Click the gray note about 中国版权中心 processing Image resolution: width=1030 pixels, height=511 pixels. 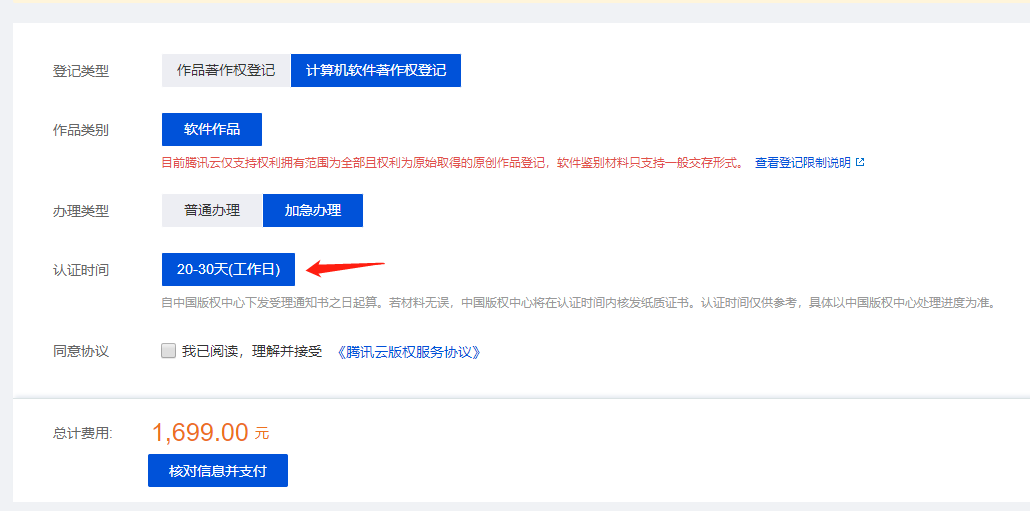[x=580, y=303]
